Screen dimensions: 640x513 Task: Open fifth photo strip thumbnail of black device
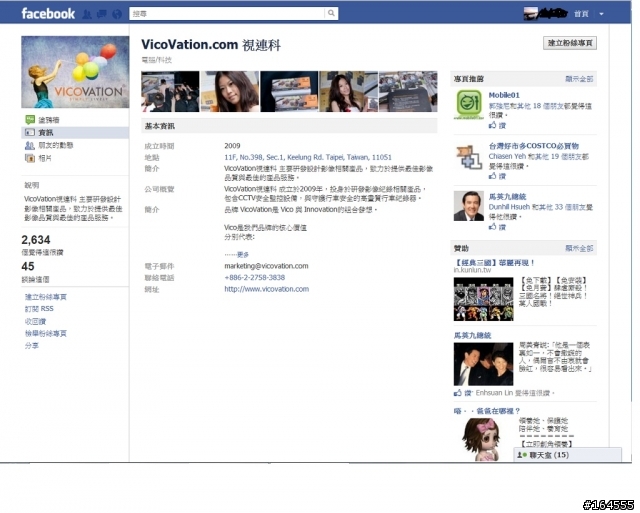[x=408, y=91]
